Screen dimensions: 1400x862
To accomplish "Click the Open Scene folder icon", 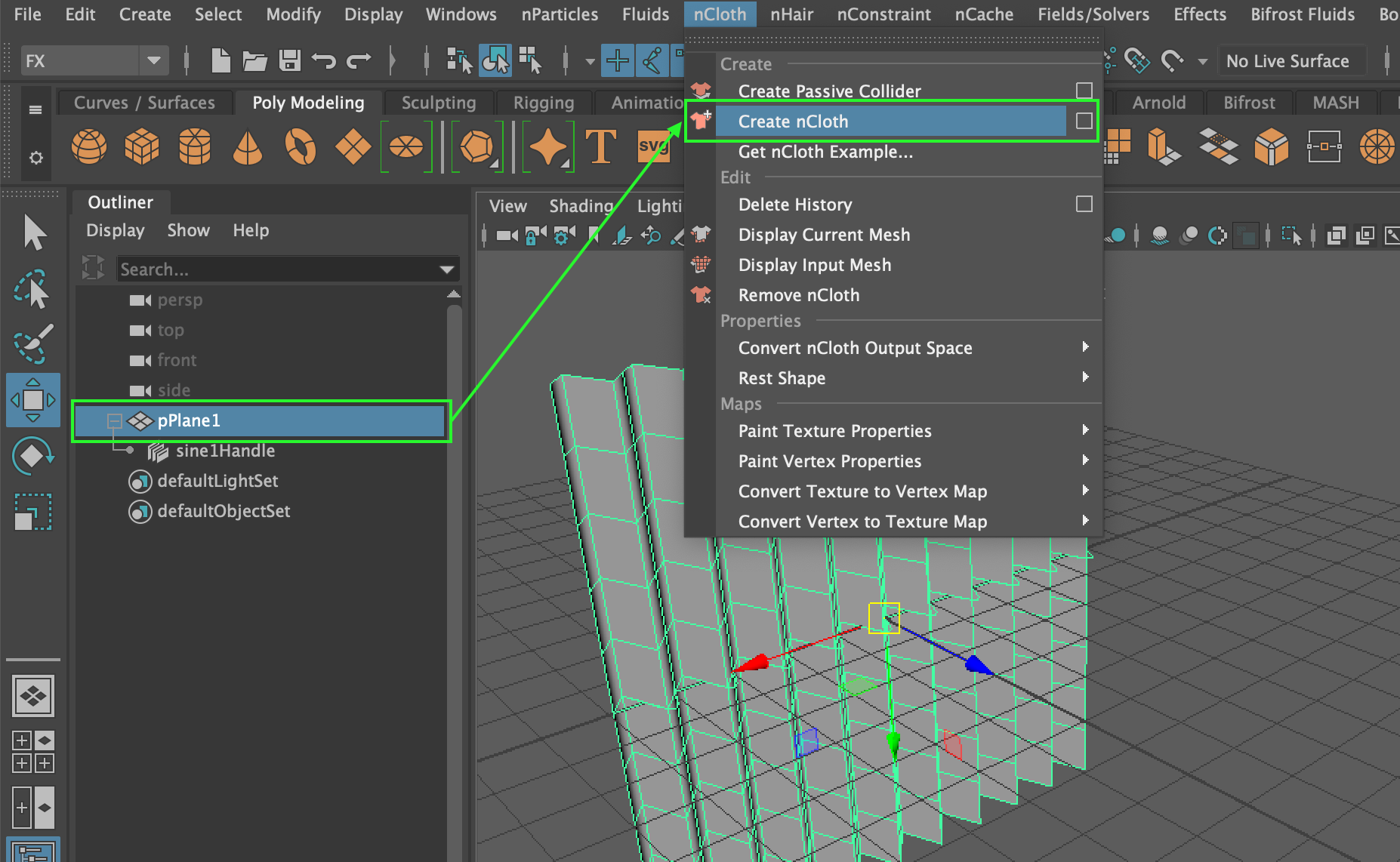I will (254, 61).
